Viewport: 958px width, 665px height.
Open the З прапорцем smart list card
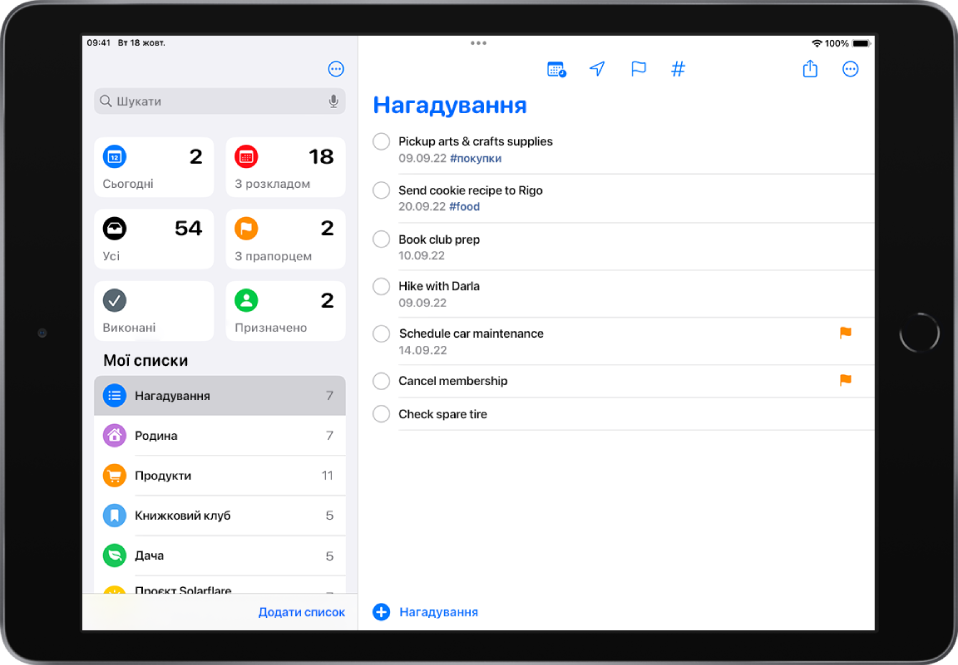(285, 239)
